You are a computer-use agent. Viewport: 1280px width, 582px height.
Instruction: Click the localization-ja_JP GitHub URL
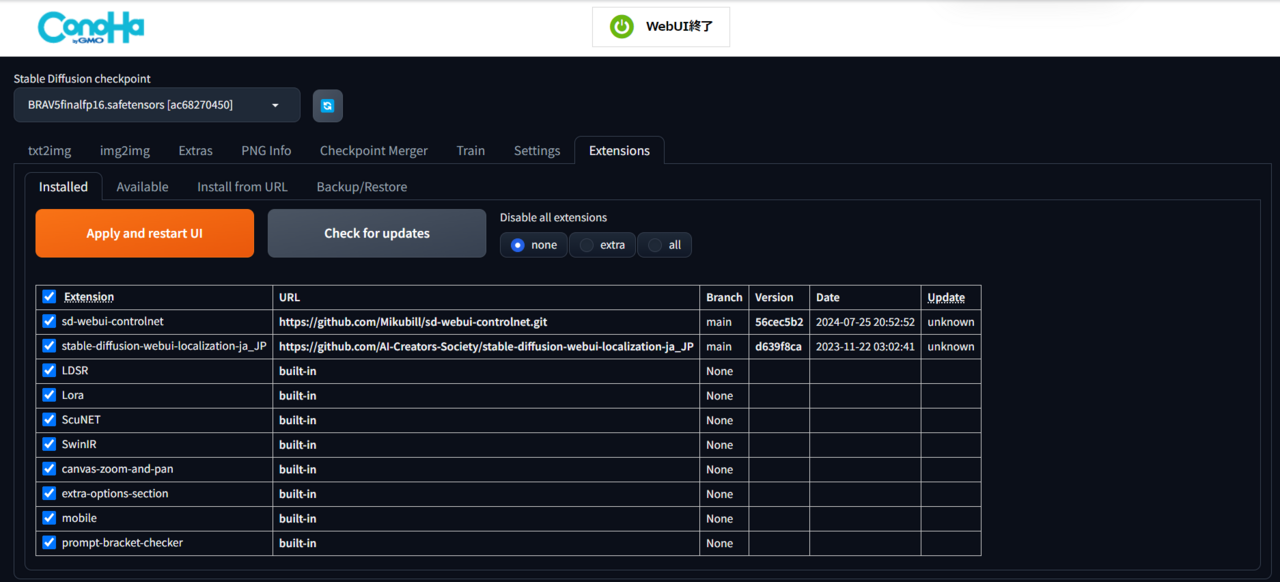click(486, 346)
